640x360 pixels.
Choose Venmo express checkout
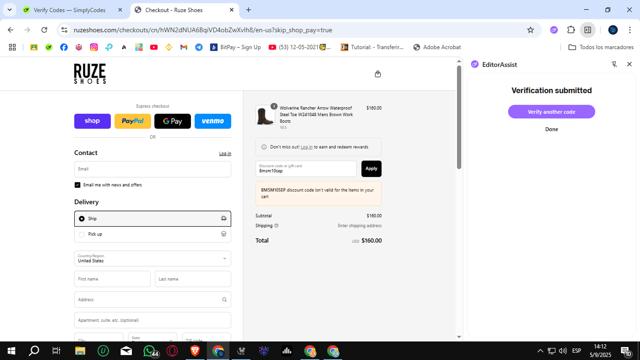click(x=213, y=121)
